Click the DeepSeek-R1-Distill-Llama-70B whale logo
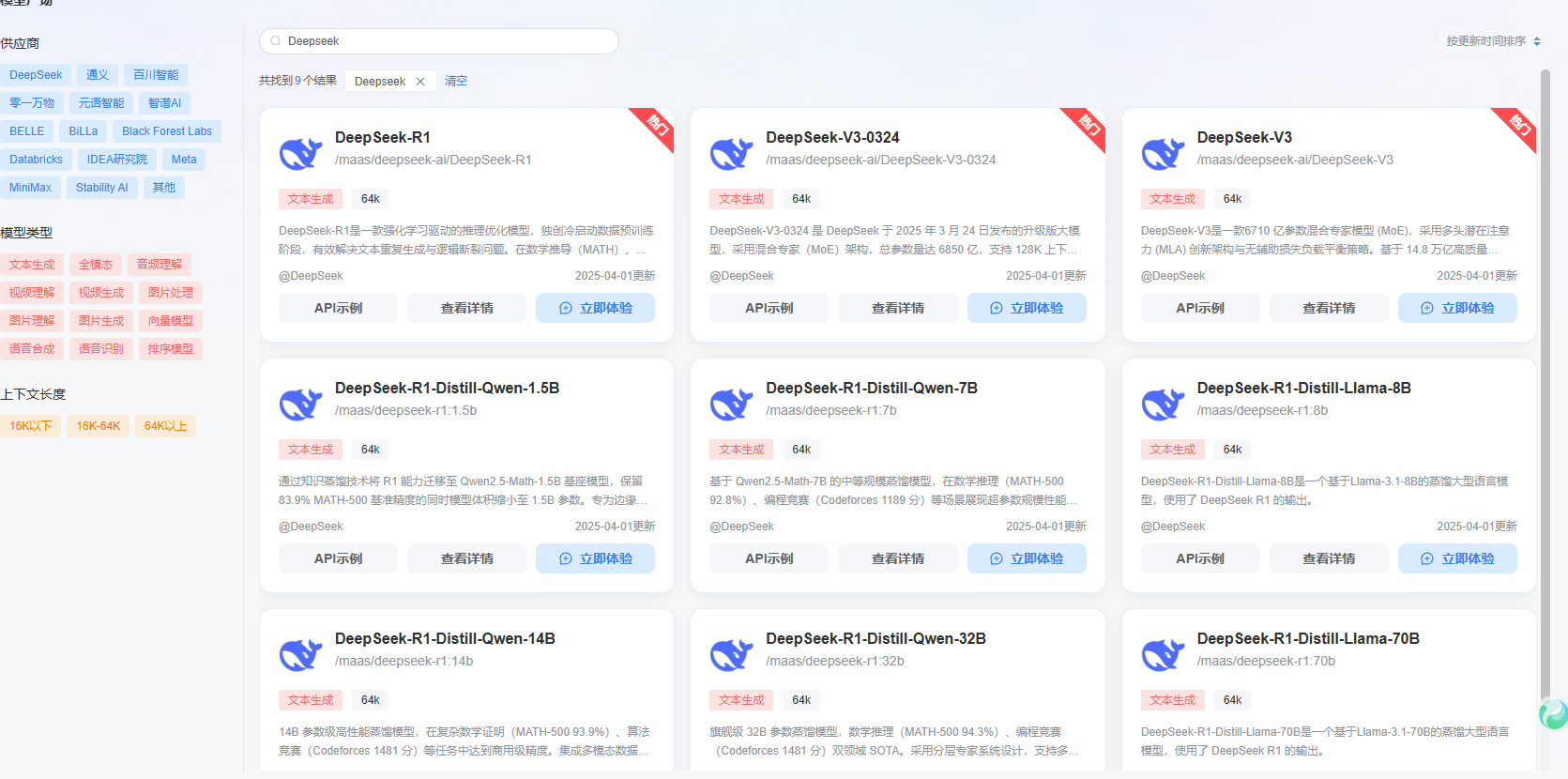 pos(1164,653)
